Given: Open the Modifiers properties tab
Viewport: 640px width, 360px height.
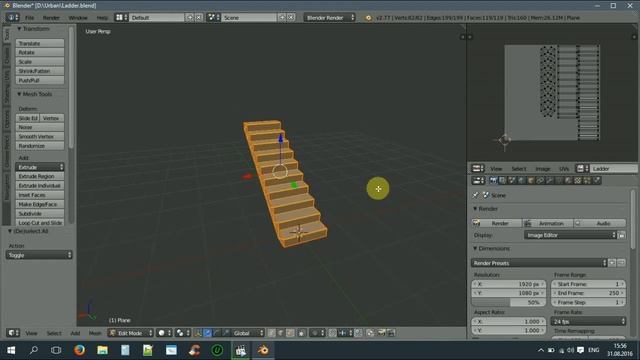Looking at the screenshot, I should click(x=549, y=180).
